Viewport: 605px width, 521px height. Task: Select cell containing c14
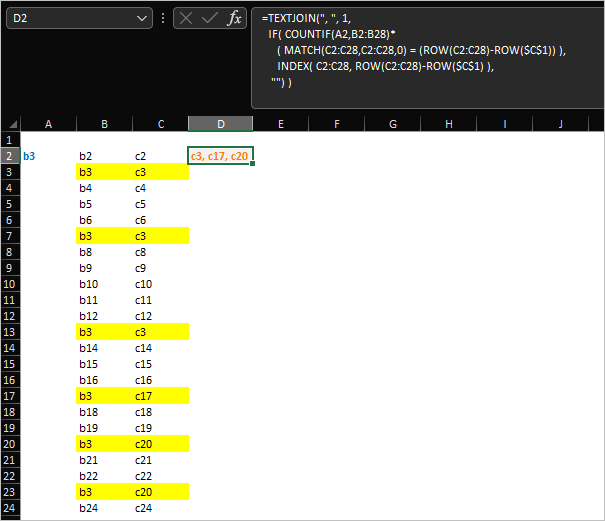click(x=161, y=348)
